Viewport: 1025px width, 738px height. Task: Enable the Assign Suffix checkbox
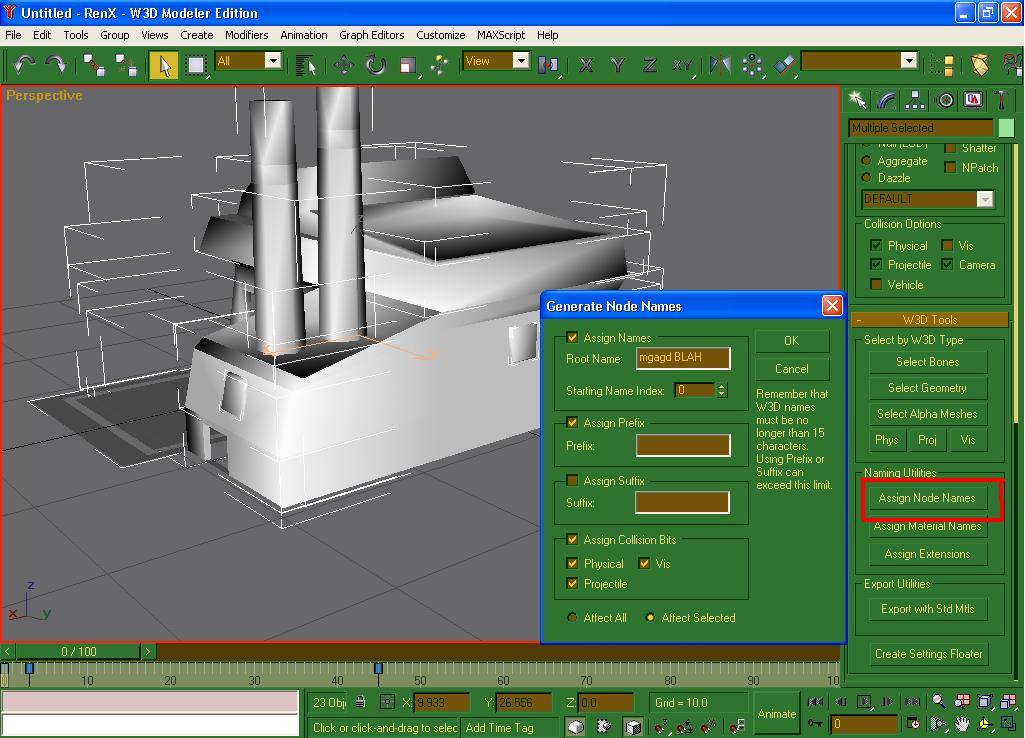572,481
